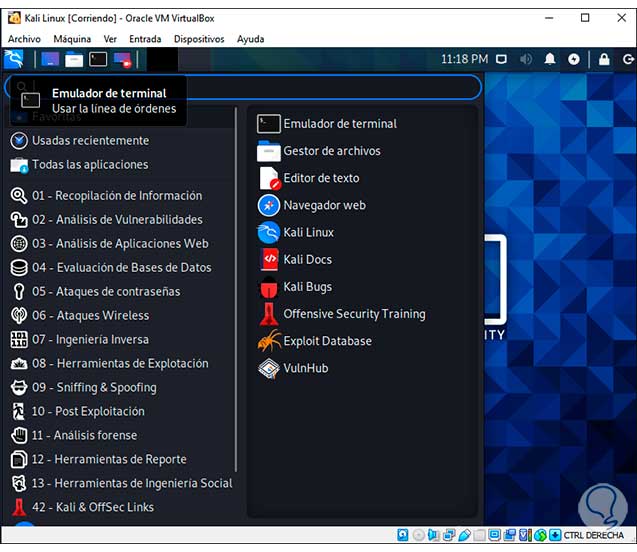Viewport: 637px width, 552px height.
Task: Open 03 - Análisis de Aplicaciones Web
Action: [x=110, y=243]
